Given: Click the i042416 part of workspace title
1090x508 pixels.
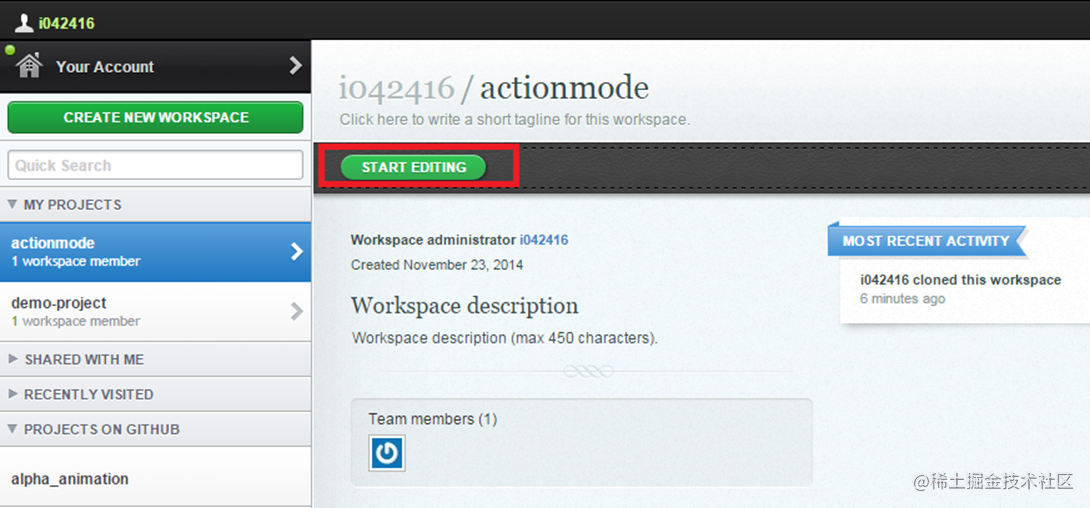Looking at the screenshot, I should (x=396, y=88).
